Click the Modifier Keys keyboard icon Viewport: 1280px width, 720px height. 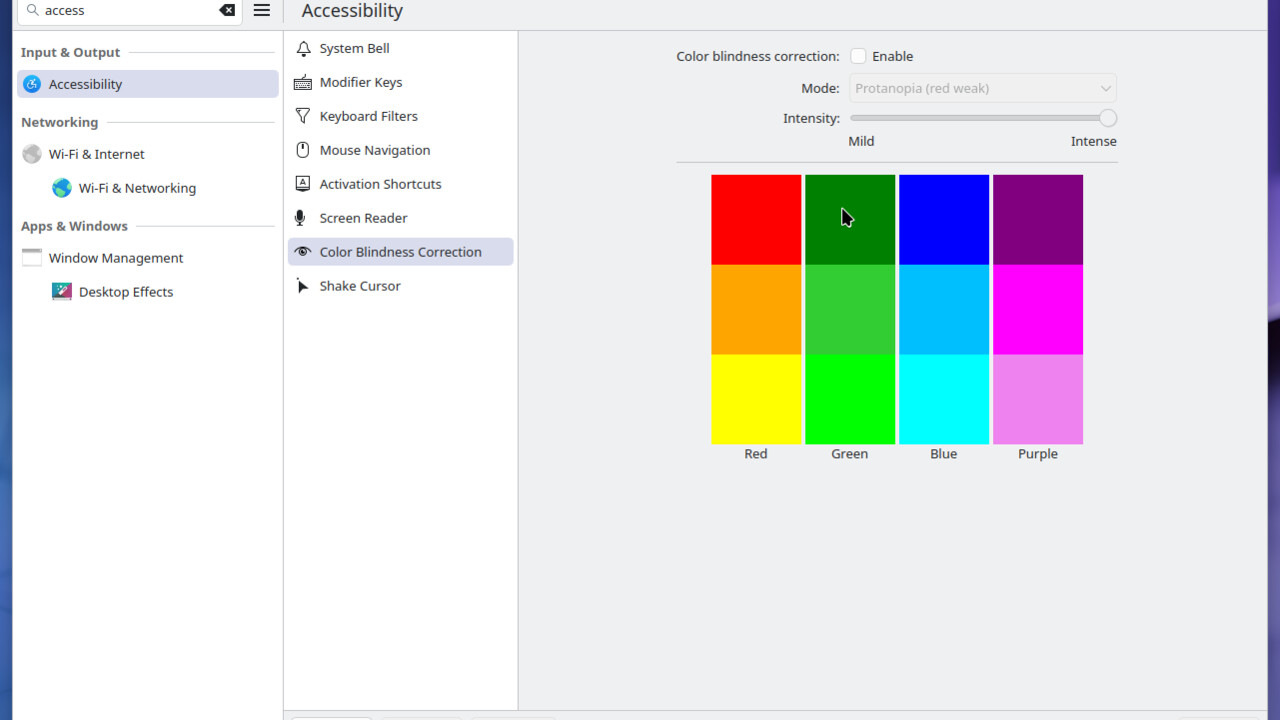tap(303, 82)
